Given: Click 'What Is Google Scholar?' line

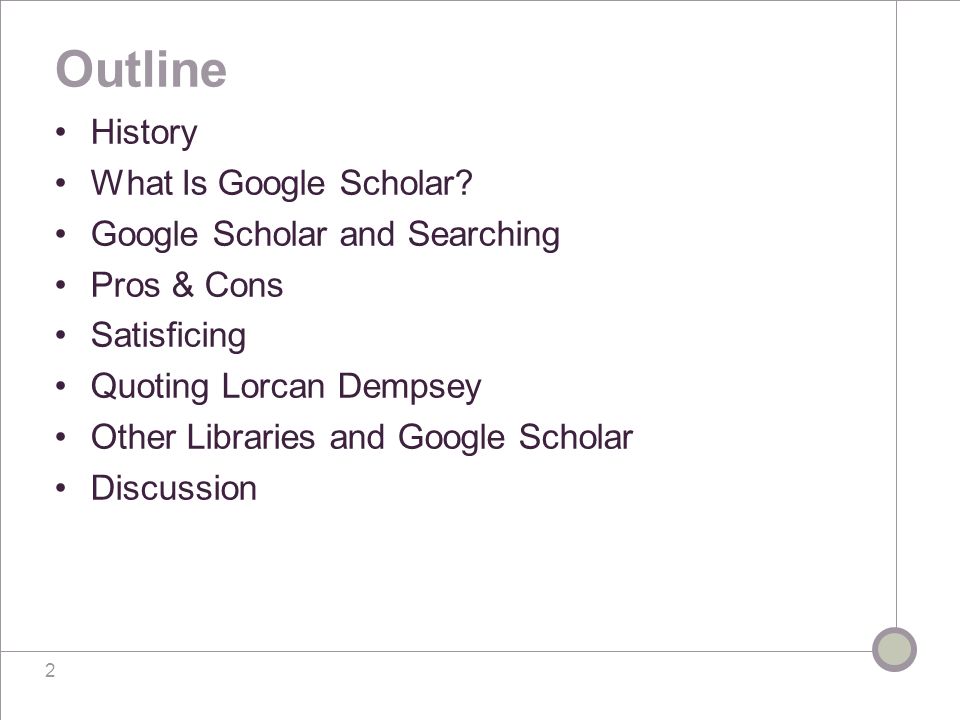Looking at the screenshot, I should tap(282, 184).
